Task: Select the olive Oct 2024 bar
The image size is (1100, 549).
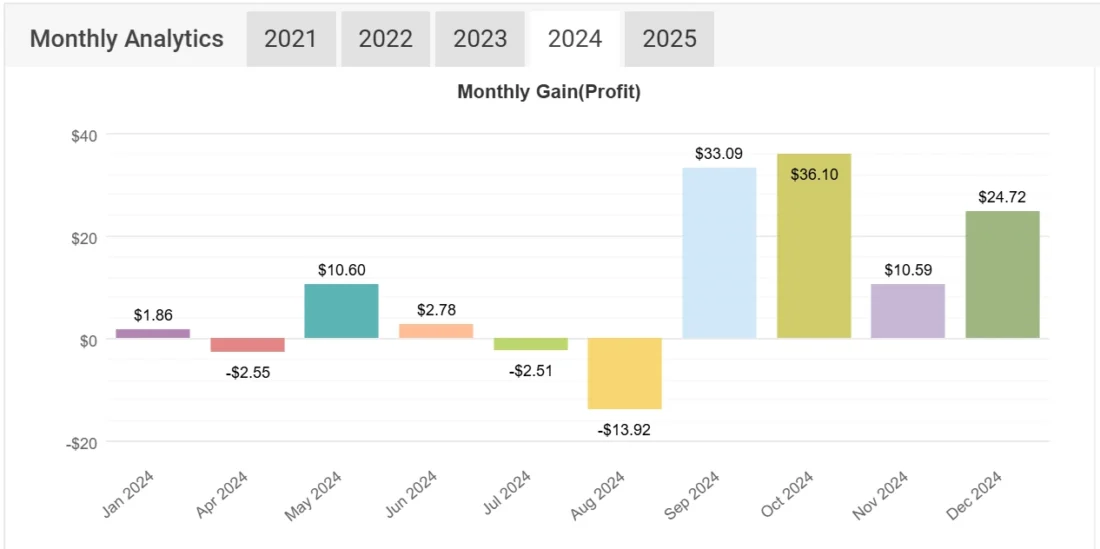Action: pyautogui.click(x=814, y=246)
